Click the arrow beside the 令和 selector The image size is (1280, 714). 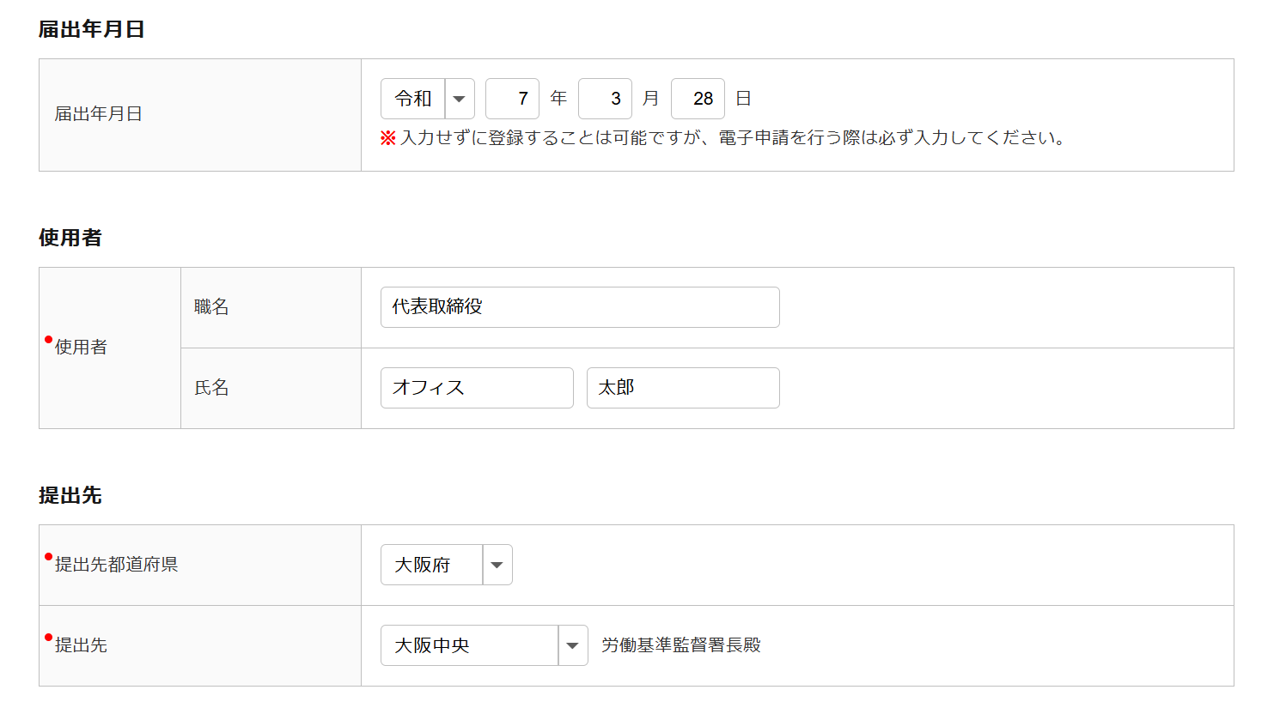click(460, 99)
